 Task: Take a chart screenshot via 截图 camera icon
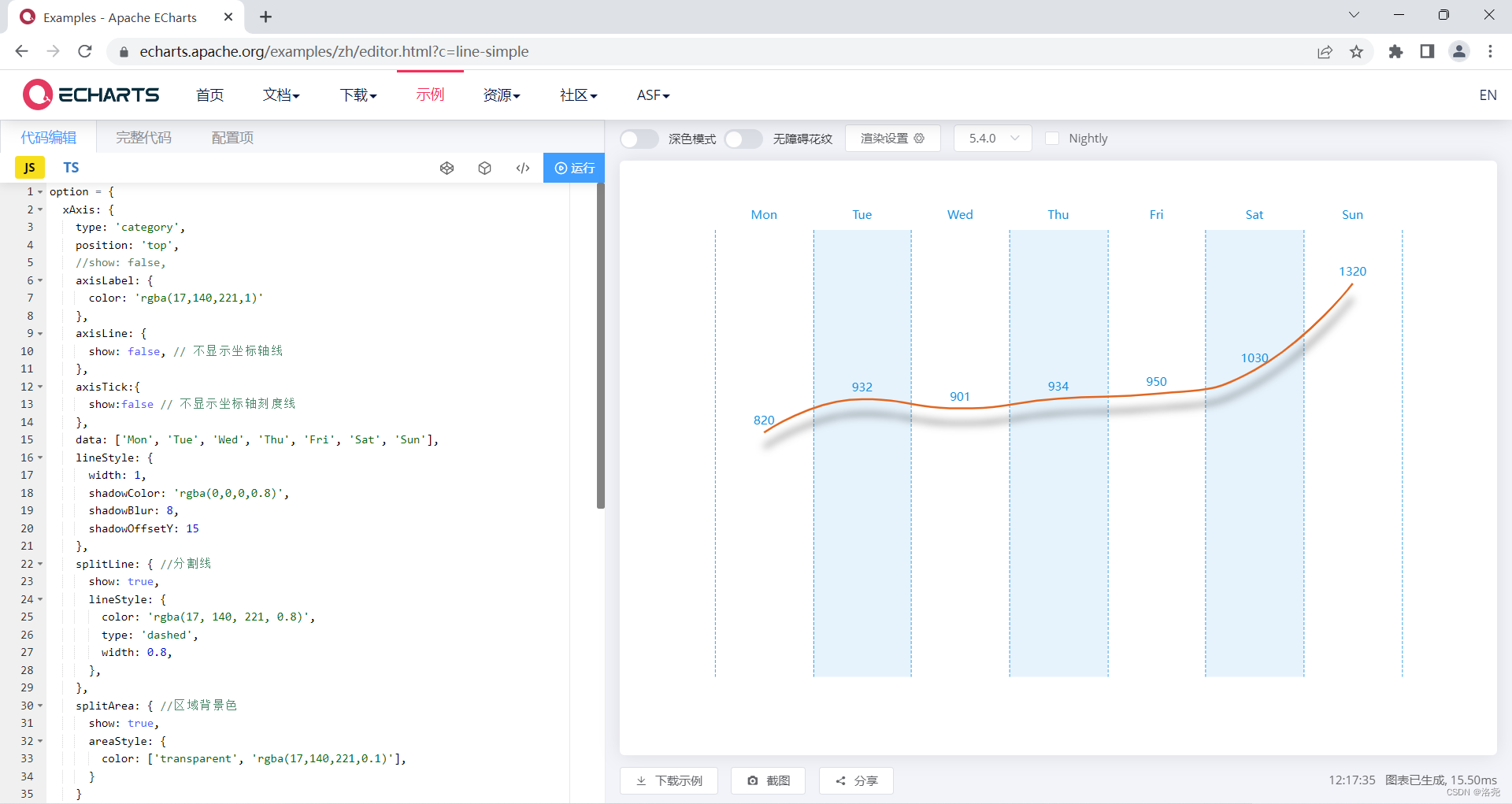point(768,780)
